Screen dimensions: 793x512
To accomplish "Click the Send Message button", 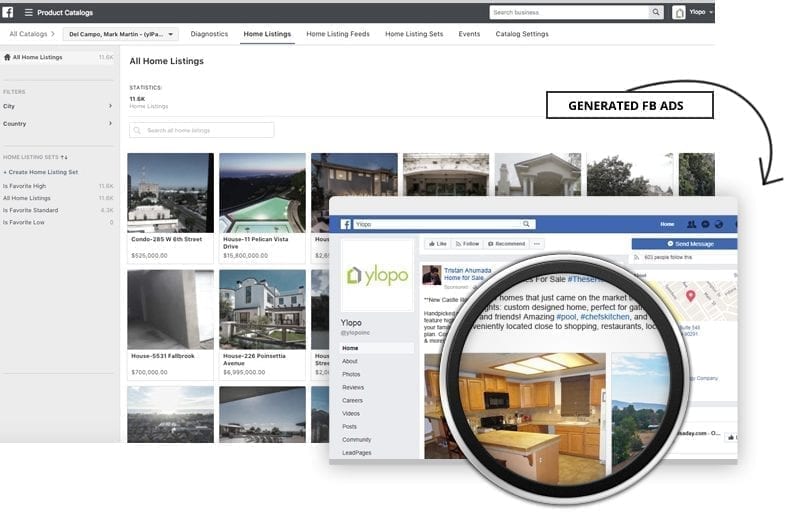I will click(x=684, y=244).
